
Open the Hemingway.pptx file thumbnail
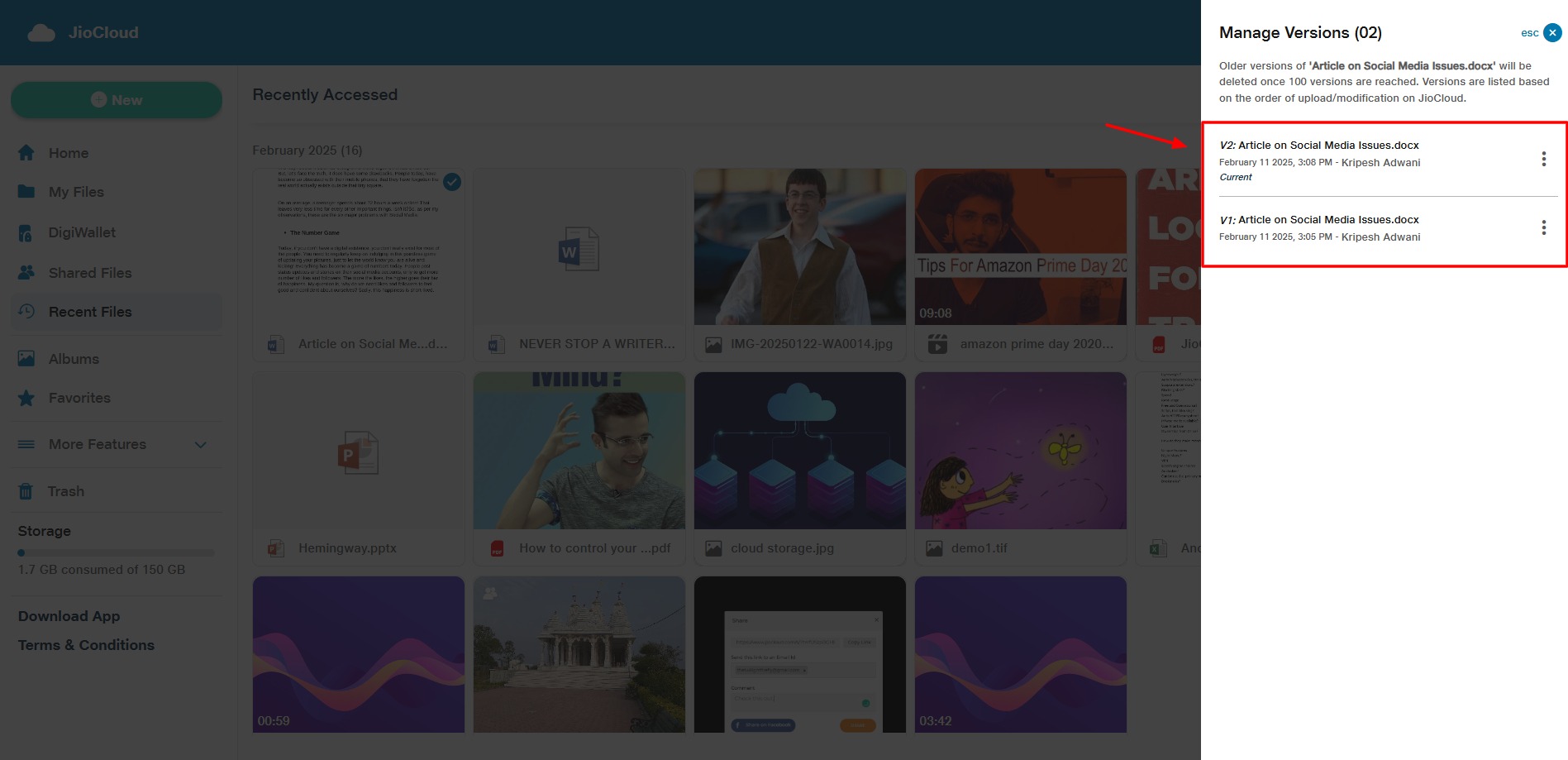tap(358, 451)
